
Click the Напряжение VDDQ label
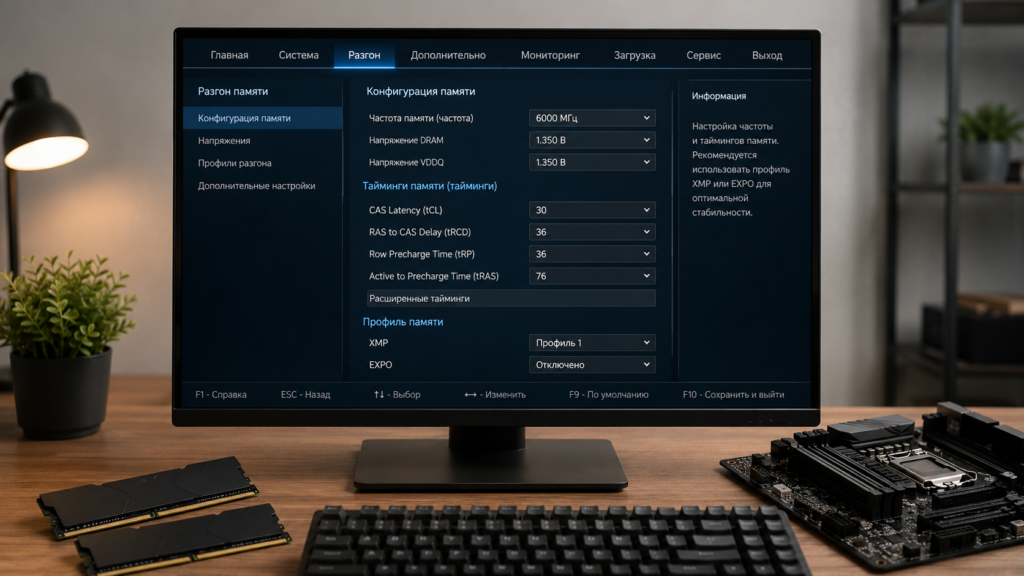[x=406, y=163]
